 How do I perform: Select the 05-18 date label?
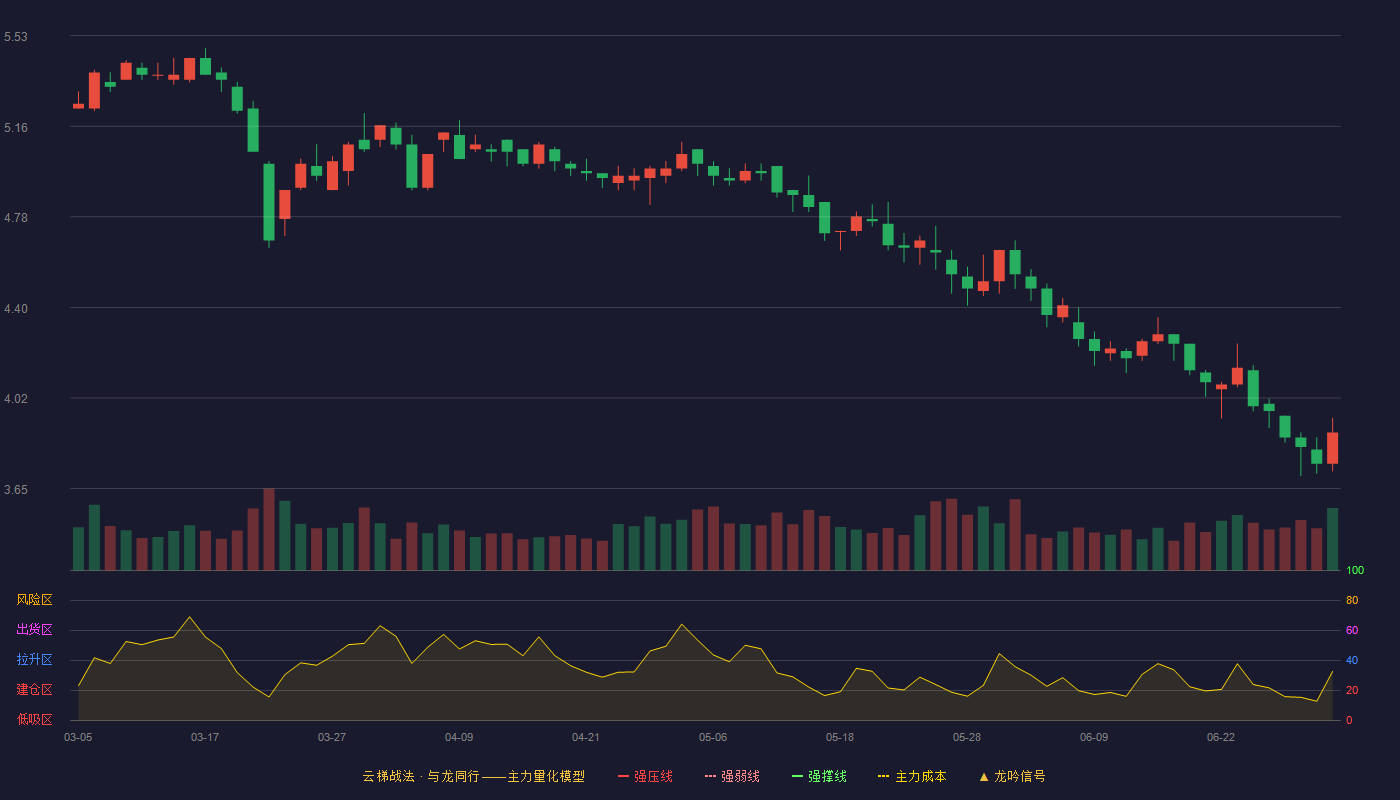[840, 737]
